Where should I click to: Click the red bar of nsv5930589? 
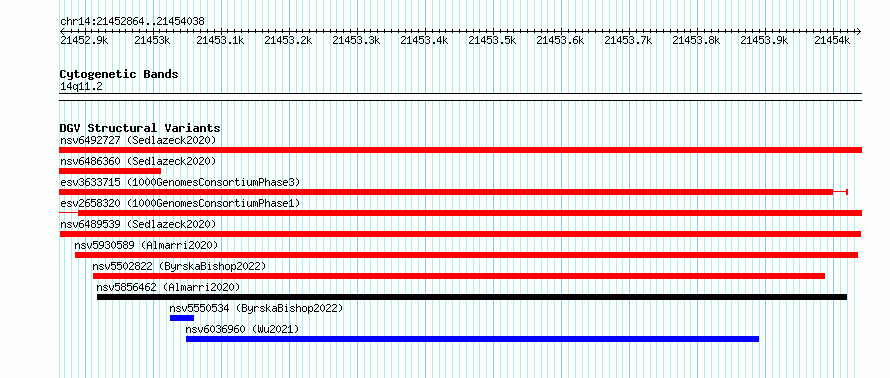pyautogui.click(x=467, y=255)
